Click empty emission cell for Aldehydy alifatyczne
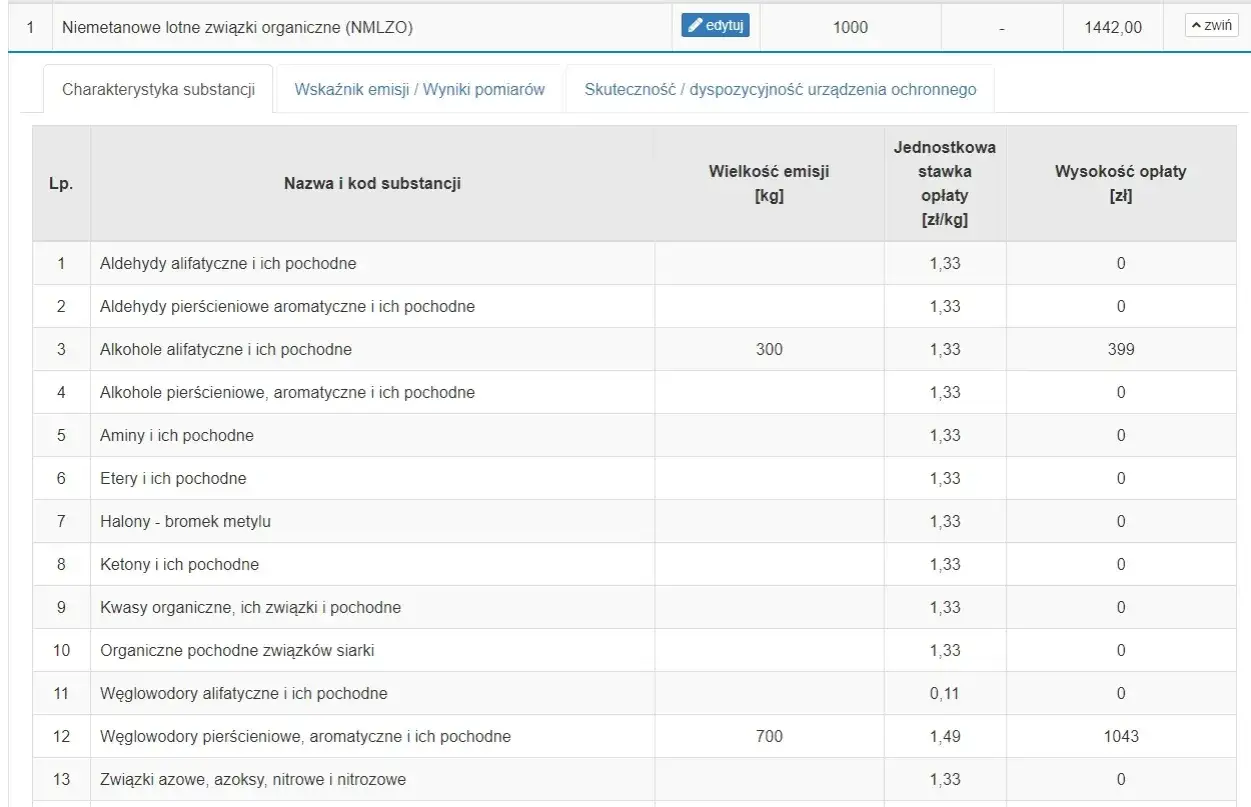The image size is (1251, 807). click(769, 264)
